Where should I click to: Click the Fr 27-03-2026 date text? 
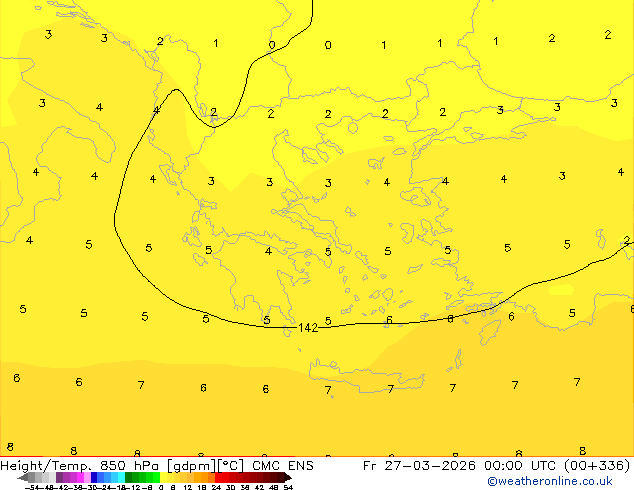tap(419, 466)
